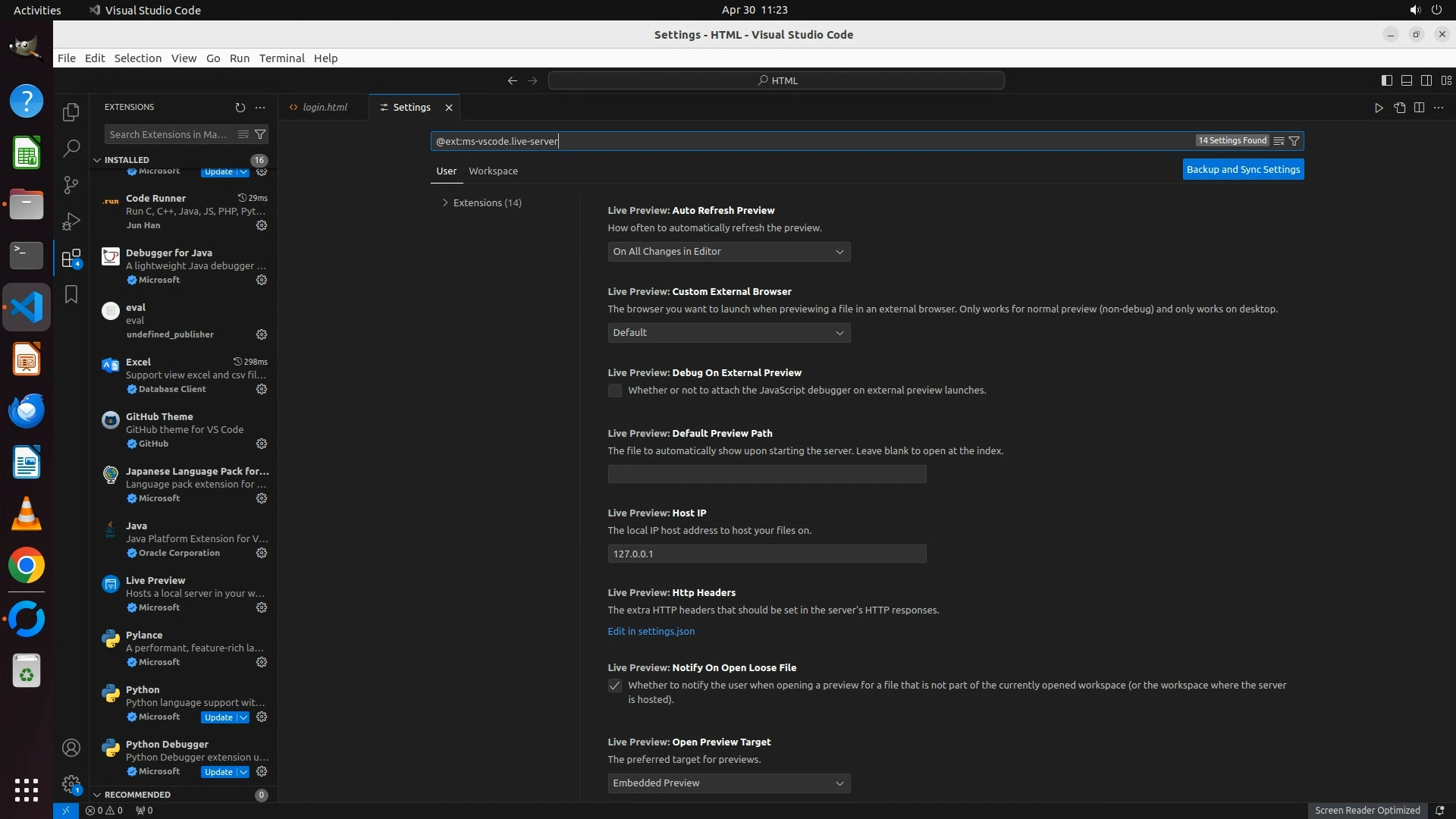Click the Host IP input field
The height and width of the screenshot is (819, 1456).
point(766,554)
